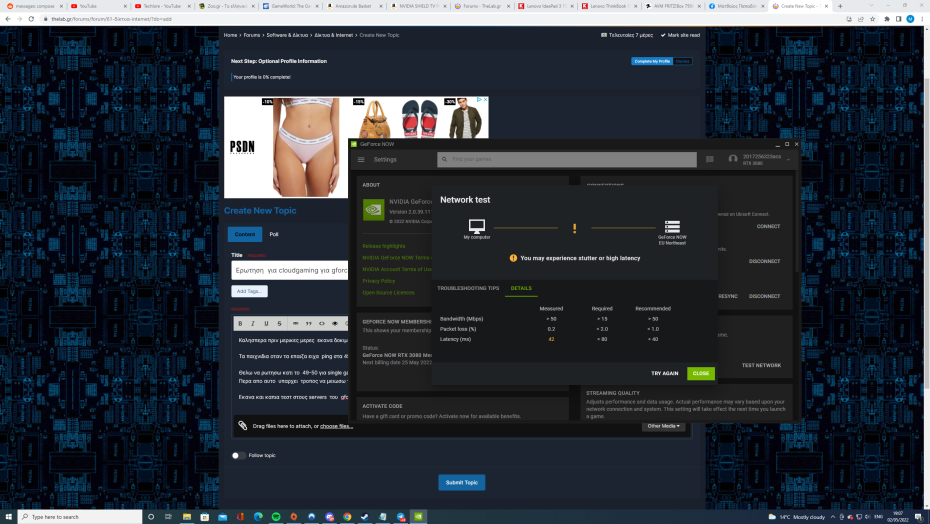This screenshot has height=524, width=930.
Task: Toggle bold formatting in forum editor
Action: [240, 324]
